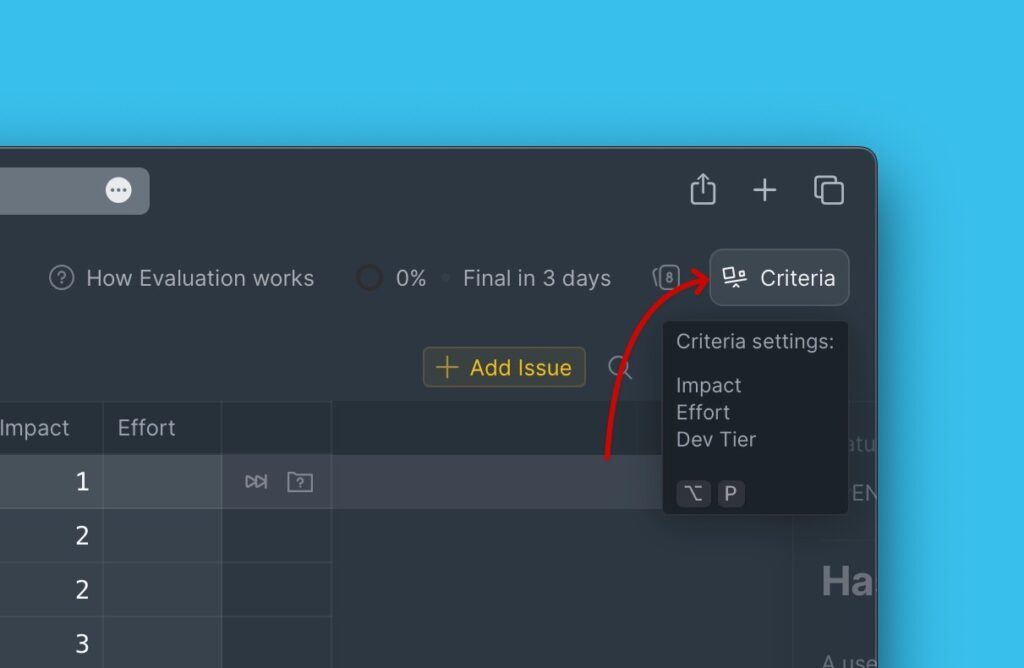
Task: Click the plus icon for a new tab
Action: 765,190
